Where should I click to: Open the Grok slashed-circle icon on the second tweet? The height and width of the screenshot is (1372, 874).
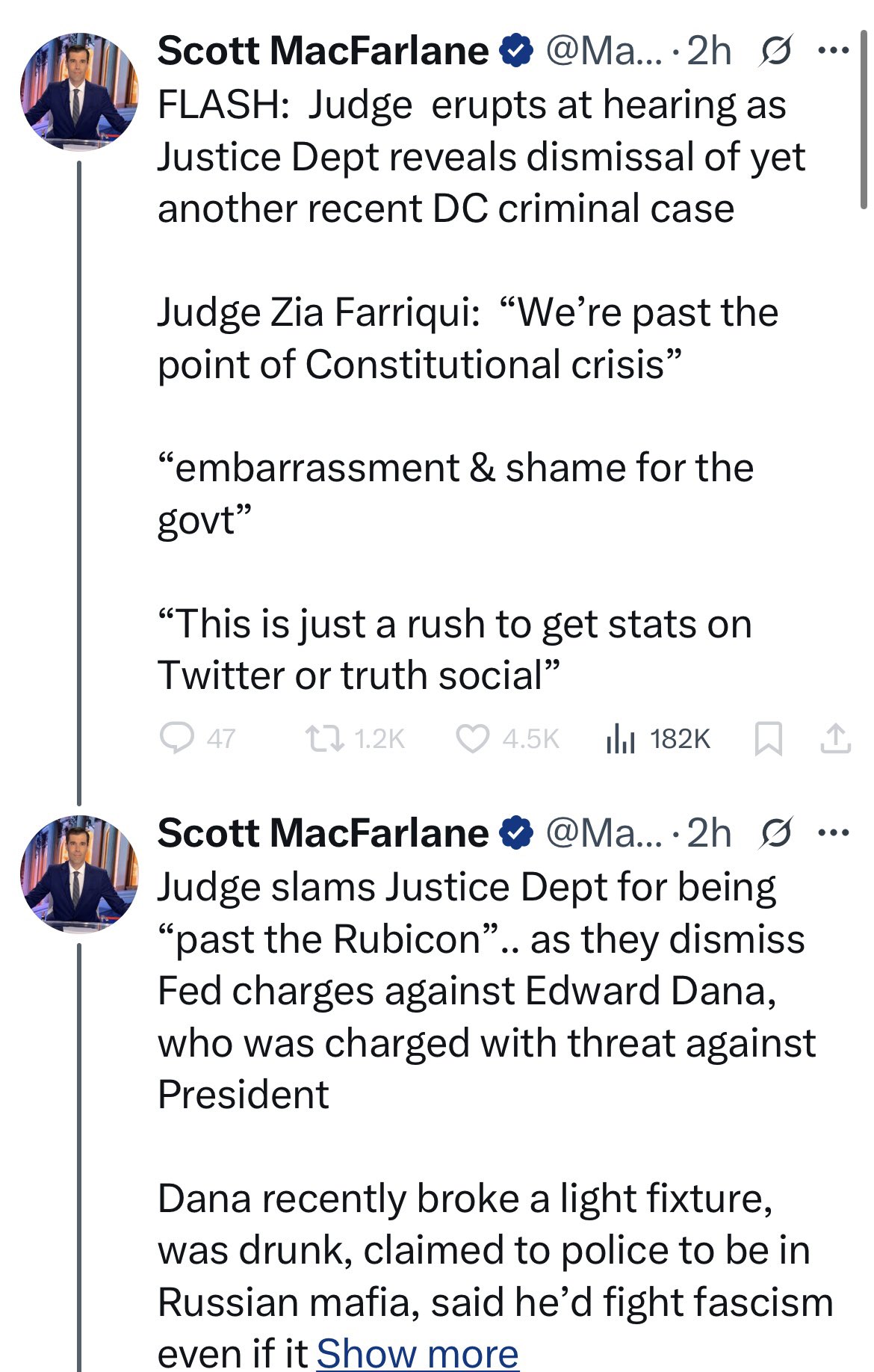pyautogui.click(x=776, y=833)
